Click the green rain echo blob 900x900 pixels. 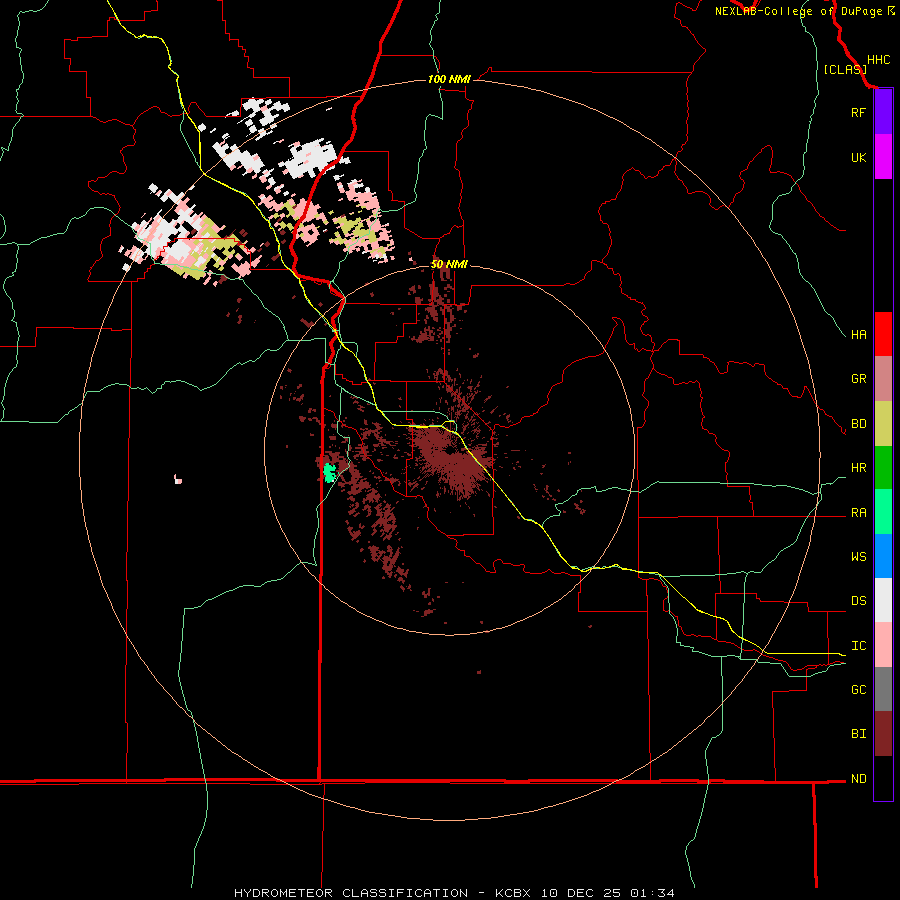[329, 473]
